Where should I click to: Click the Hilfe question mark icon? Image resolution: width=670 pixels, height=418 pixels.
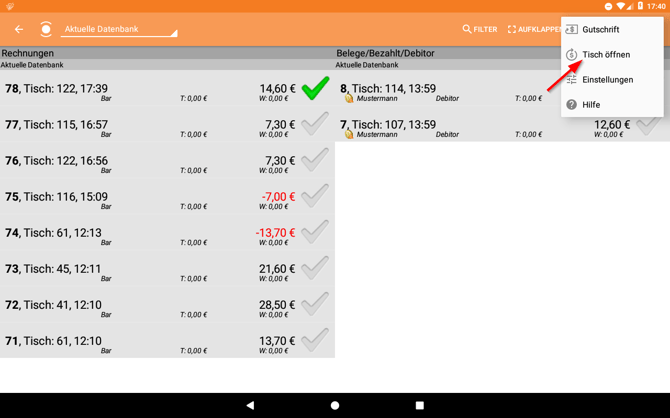coord(572,105)
